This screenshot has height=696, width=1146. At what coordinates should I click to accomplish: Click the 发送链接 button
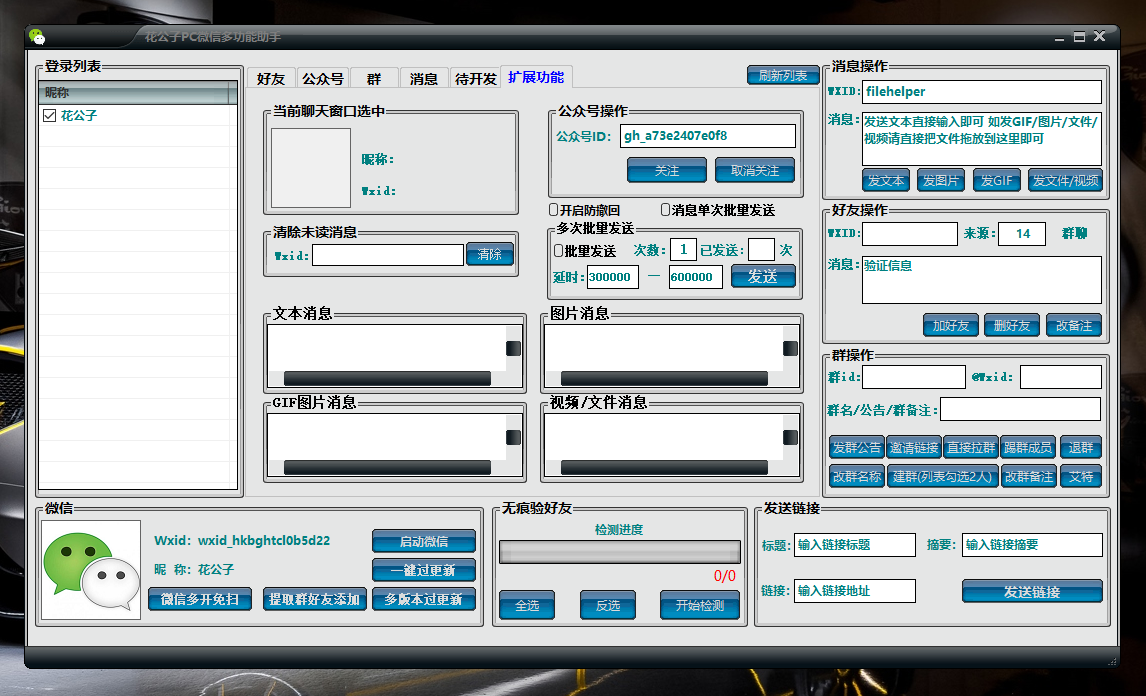click(1032, 591)
